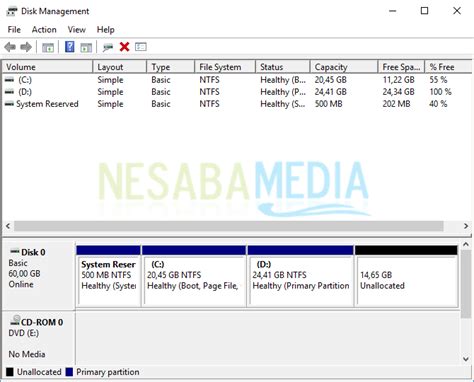
Task: Click the Disk 0 disk icon
Action: click(15, 251)
